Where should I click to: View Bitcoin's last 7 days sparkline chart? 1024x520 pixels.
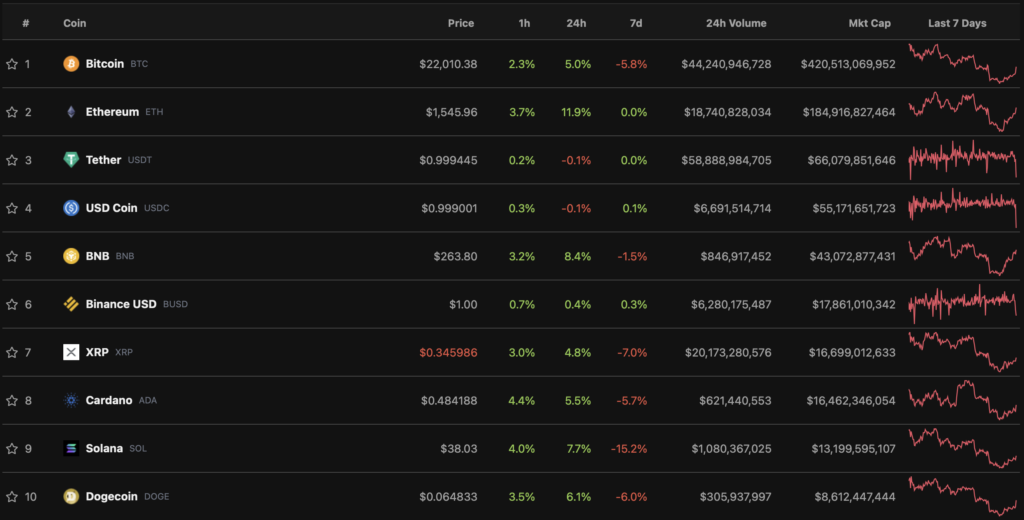(x=961, y=63)
